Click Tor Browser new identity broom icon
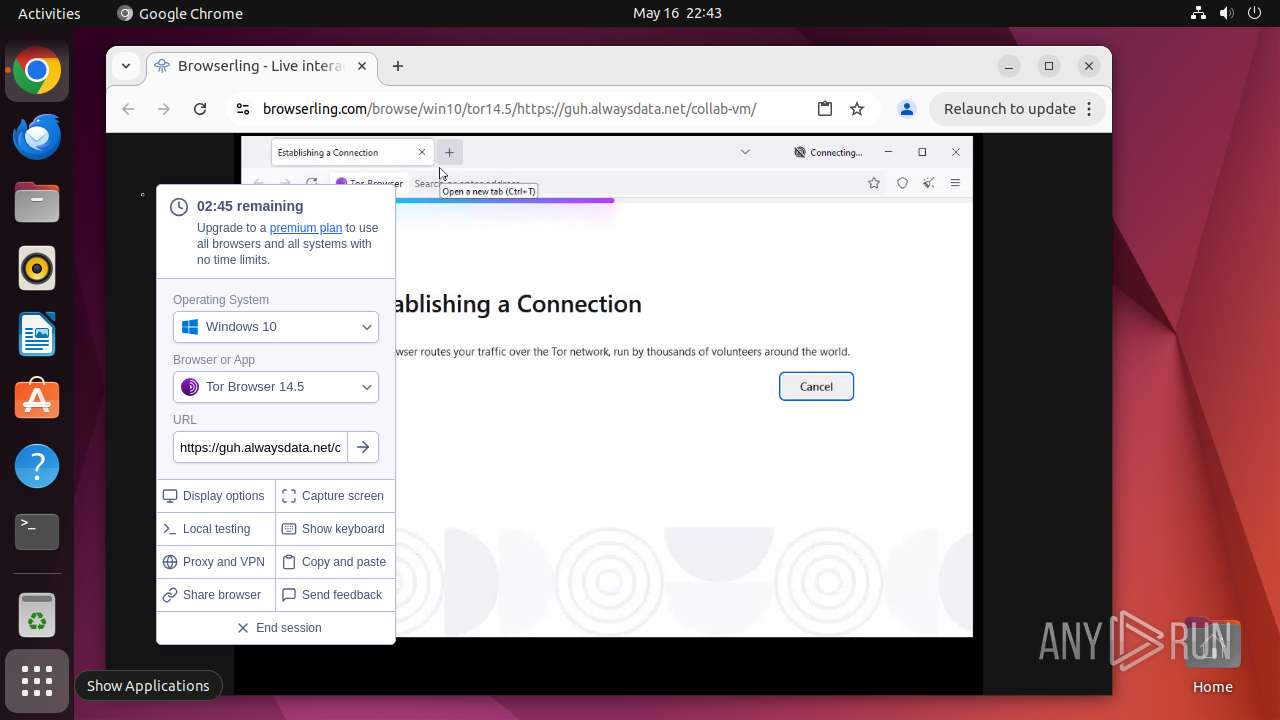This screenshot has width=1280, height=720. (x=929, y=183)
